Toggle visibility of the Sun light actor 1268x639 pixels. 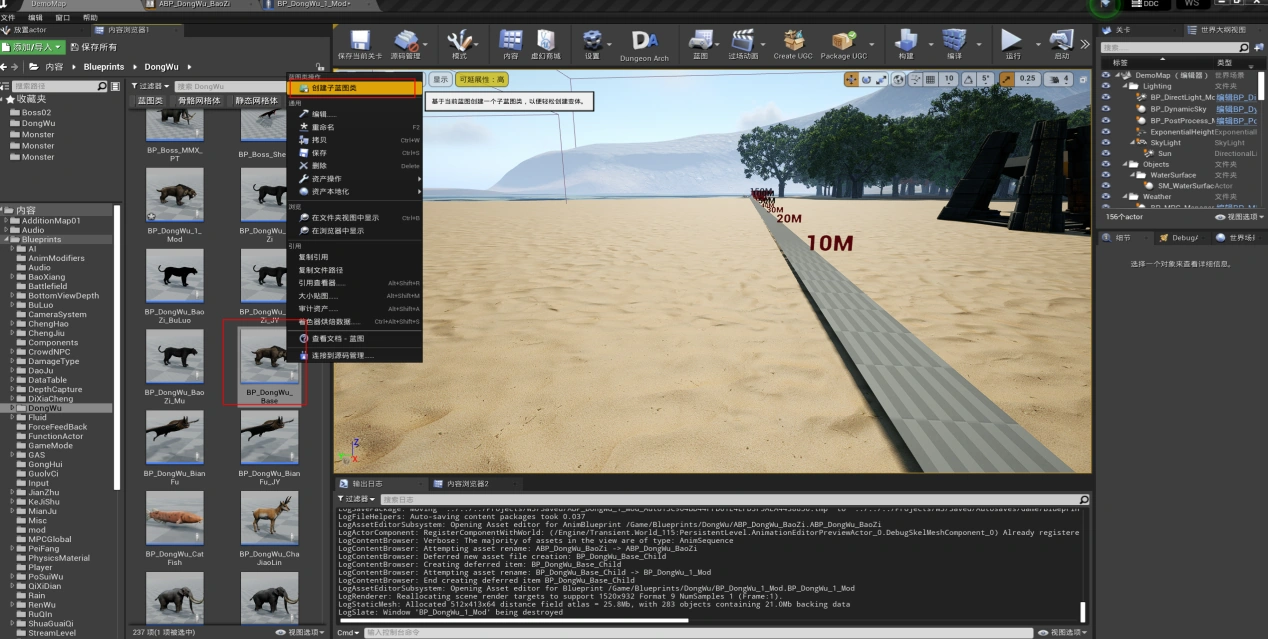coord(1105,153)
